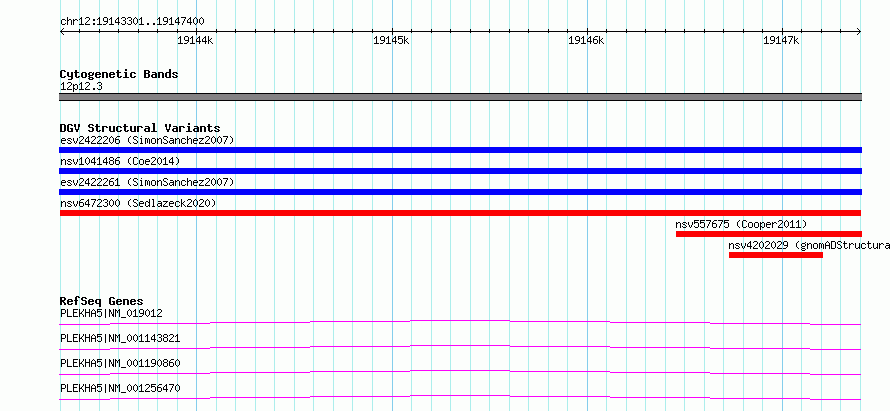
Task: Click the blue bar under esv2422206
Action: [460, 150]
